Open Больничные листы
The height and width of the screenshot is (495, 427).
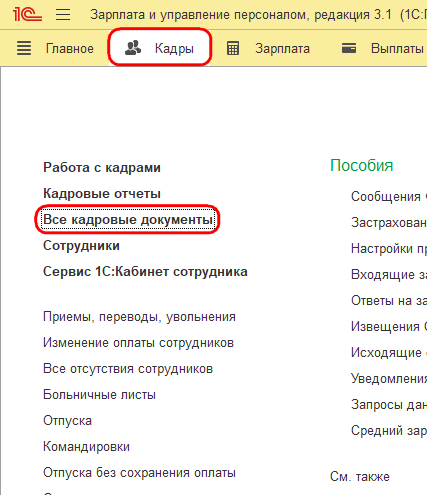click(99, 395)
